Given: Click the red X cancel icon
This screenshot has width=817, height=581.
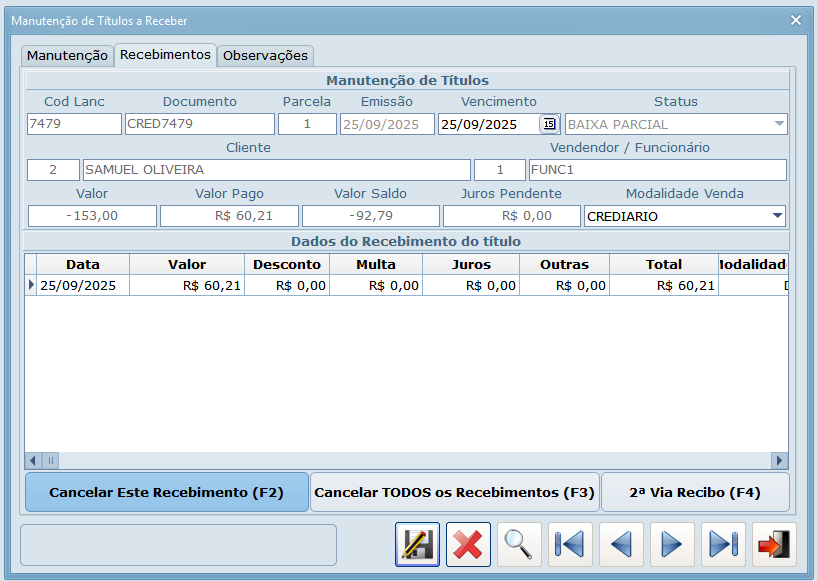Looking at the screenshot, I should tap(468, 544).
